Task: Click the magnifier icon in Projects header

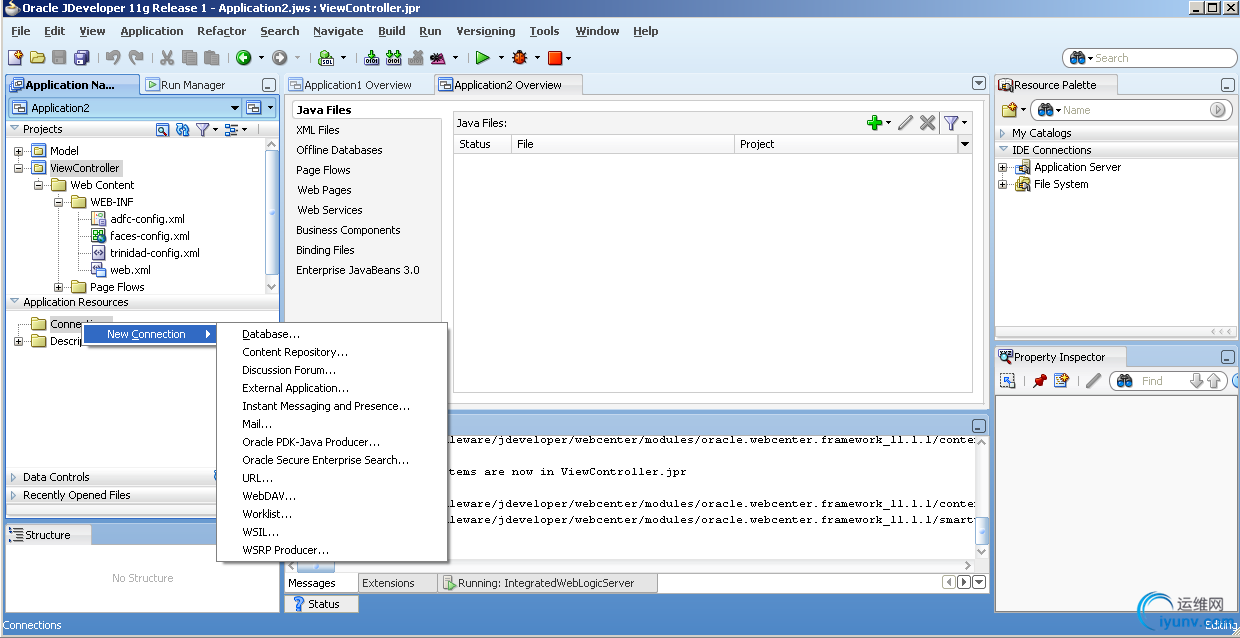Action: [163, 129]
